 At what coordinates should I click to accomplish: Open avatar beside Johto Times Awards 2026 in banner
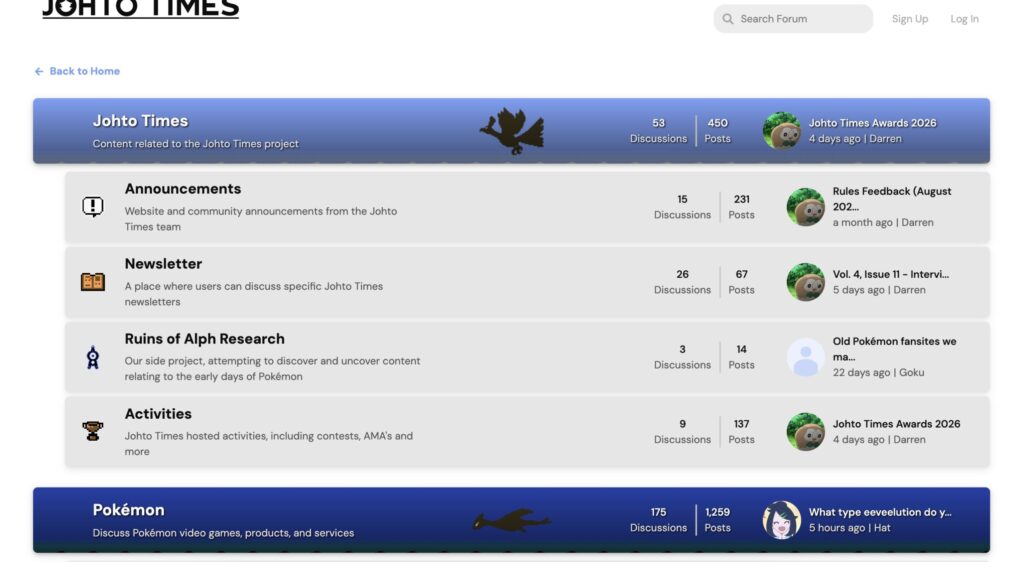pos(781,131)
